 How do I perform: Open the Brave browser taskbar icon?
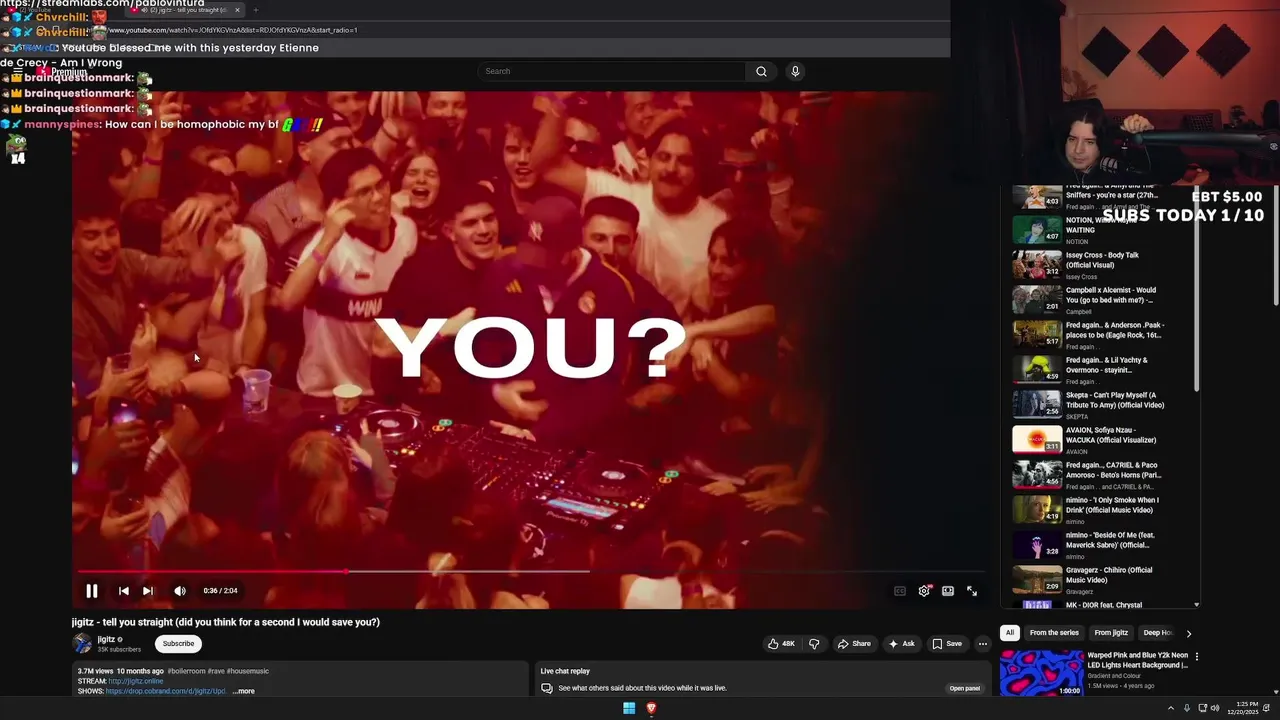(651, 708)
